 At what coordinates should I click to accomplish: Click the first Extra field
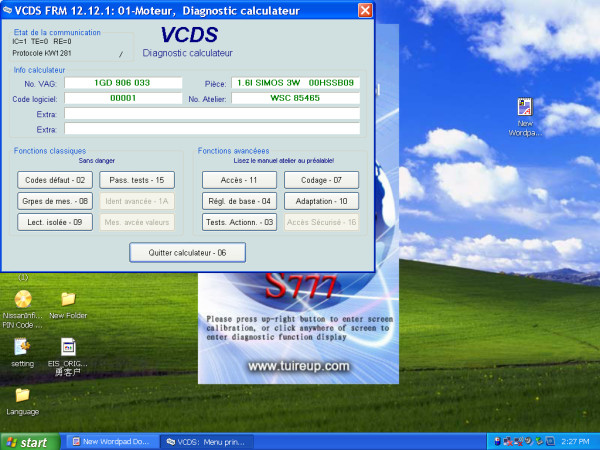coord(212,114)
